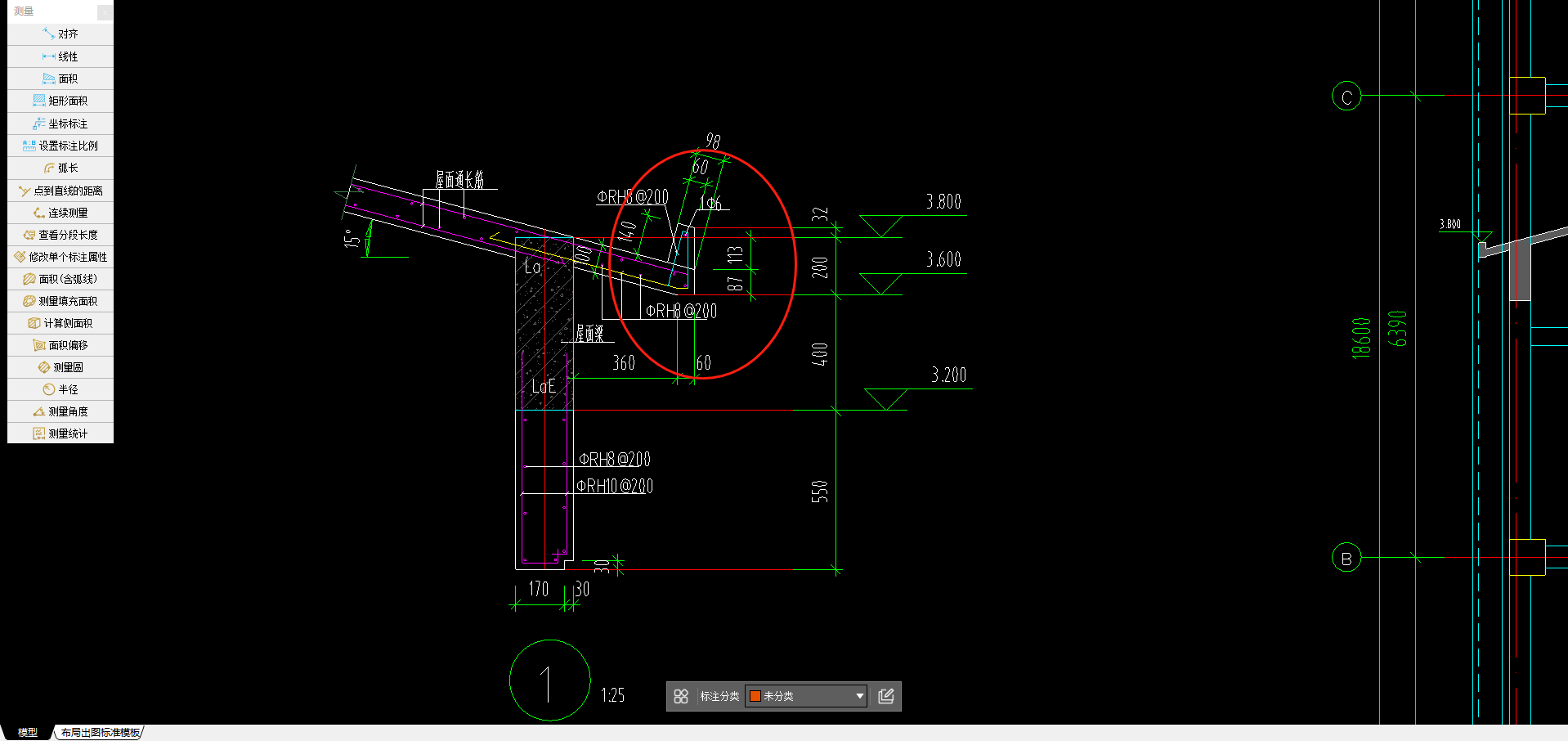Click the 15° slope angle label
This screenshot has height=741, width=1568.
pos(352,239)
